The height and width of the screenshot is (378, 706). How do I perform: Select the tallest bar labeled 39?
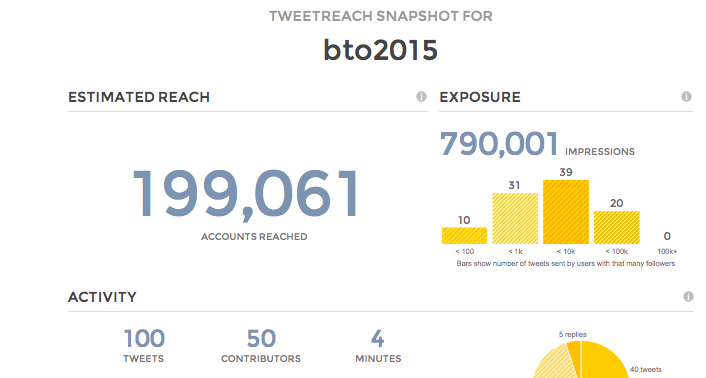coord(566,212)
